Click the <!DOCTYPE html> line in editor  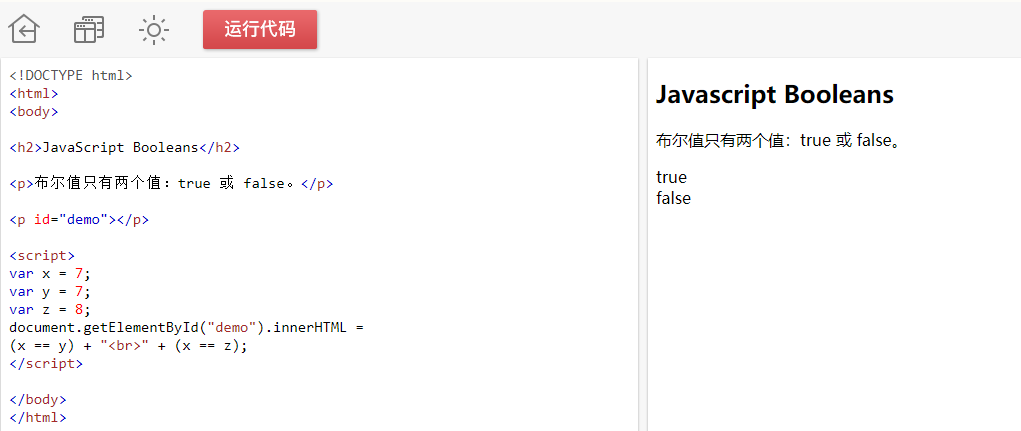71,76
